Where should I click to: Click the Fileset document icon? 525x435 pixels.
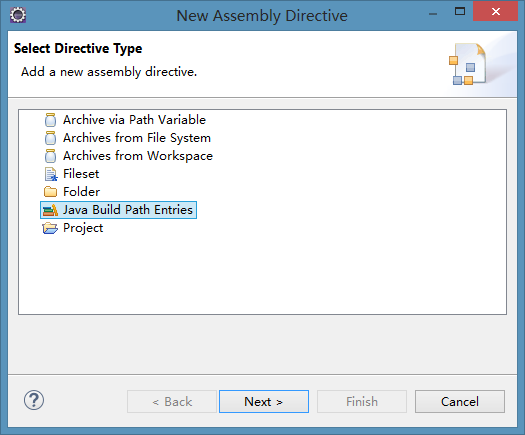(x=51, y=174)
